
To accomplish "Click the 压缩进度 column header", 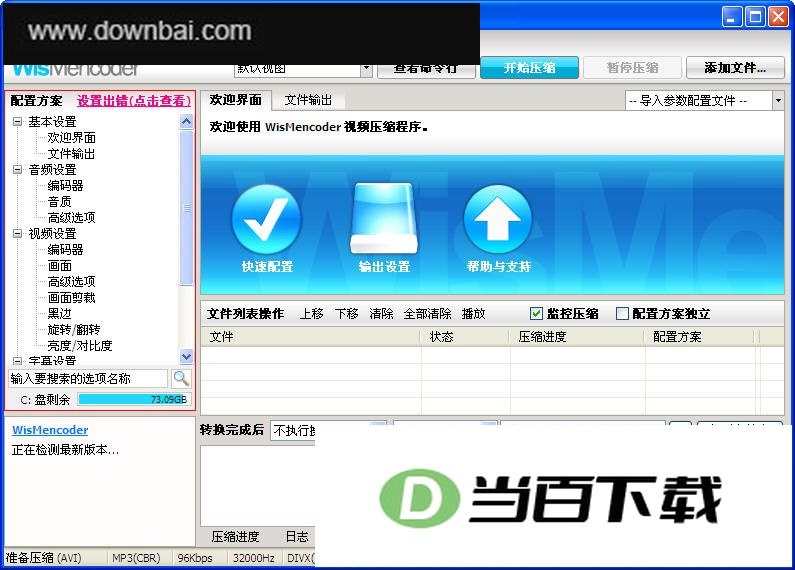I will pyautogui.click(x=577, y=337).
